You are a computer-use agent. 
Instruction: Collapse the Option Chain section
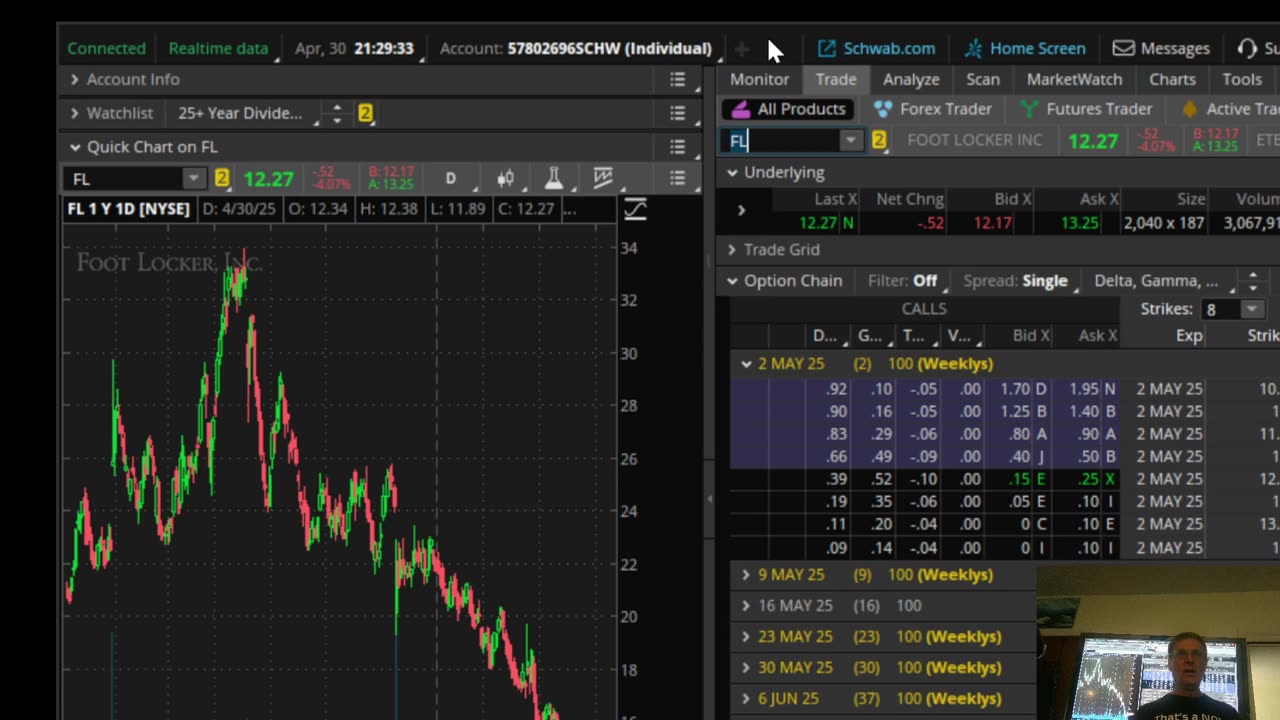[732, 281]
